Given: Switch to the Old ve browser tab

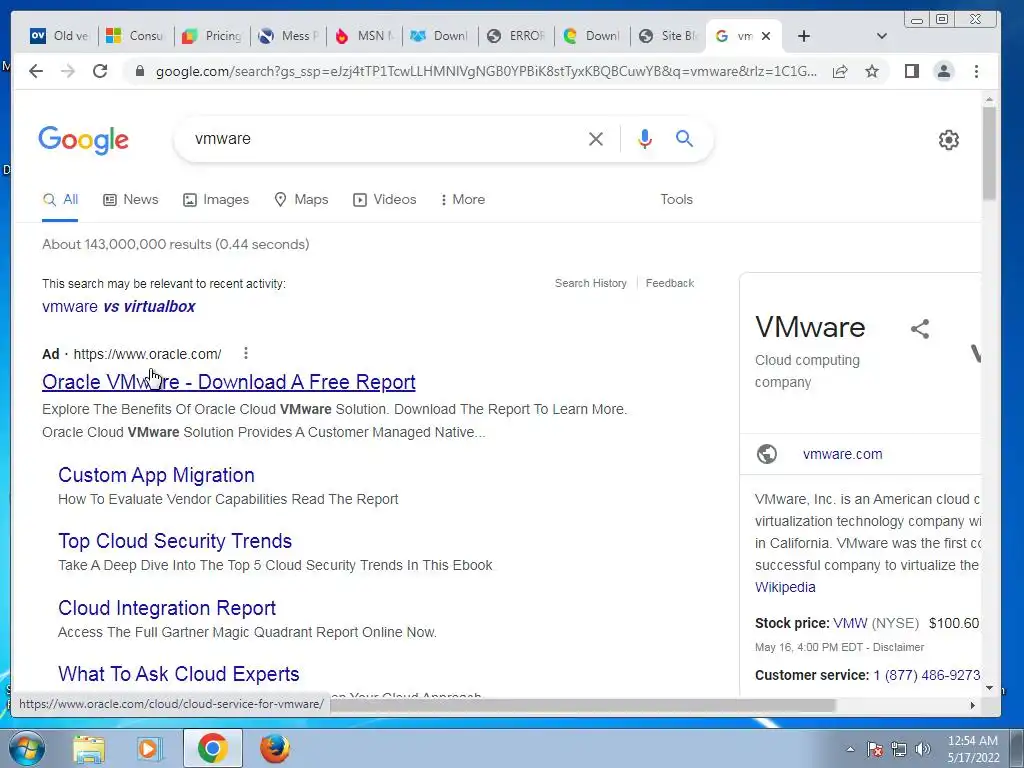Looking at the screenshot, I should tap(60, 36).
